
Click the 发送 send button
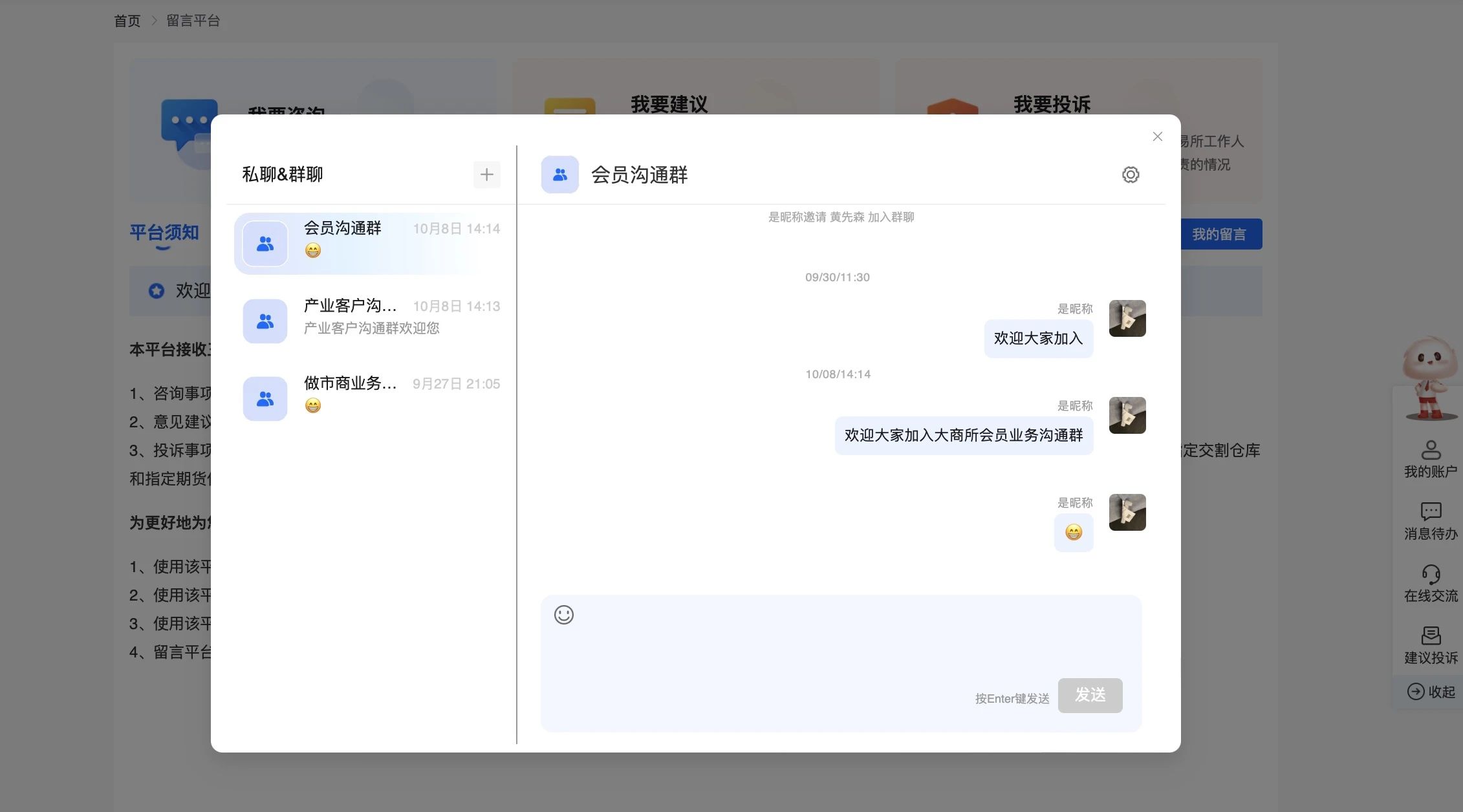1090,695
